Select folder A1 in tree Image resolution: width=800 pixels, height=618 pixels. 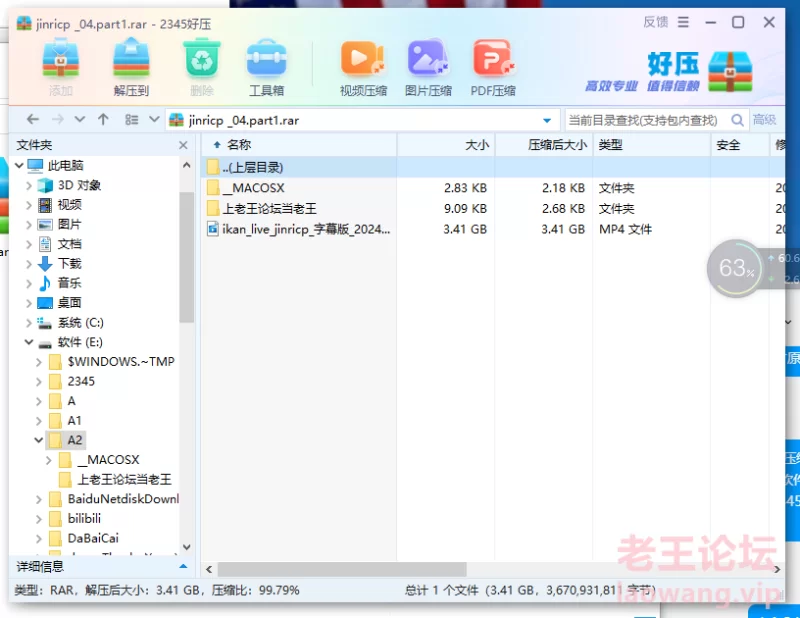(x=74, y=421)
